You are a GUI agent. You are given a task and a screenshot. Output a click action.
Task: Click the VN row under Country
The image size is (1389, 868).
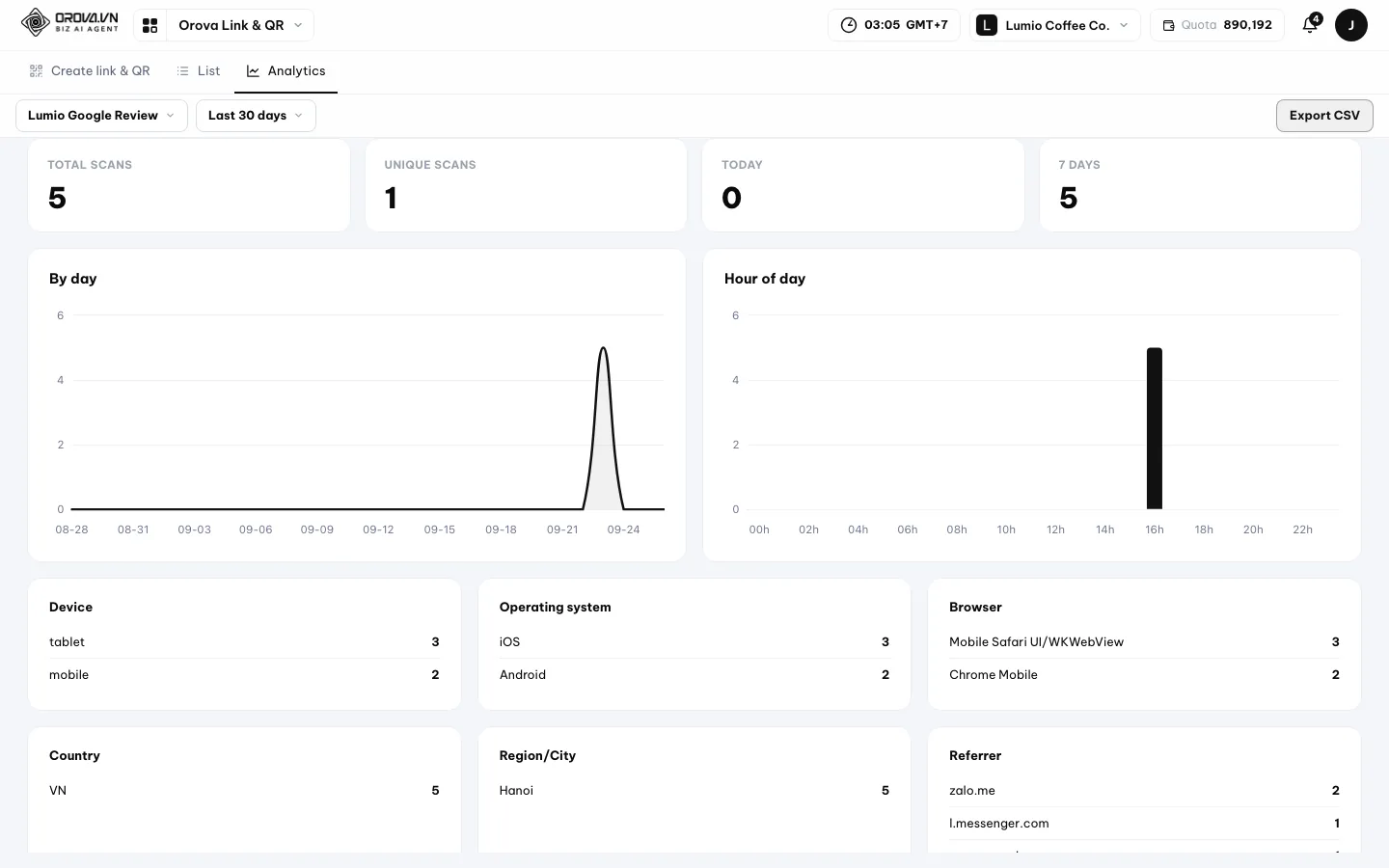coord(244,791)
